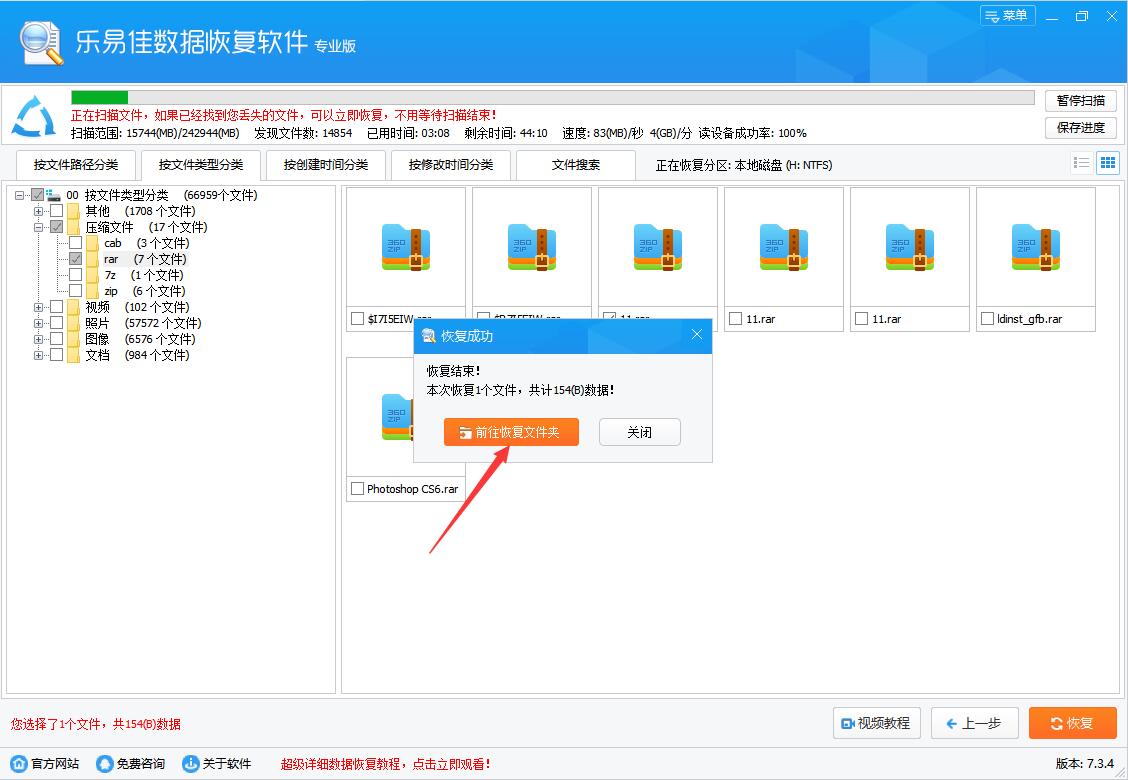Viewport: 1128px width, 780px height.
Task: Switch to 按创建时间分类 tab
Action: (326, 165)
